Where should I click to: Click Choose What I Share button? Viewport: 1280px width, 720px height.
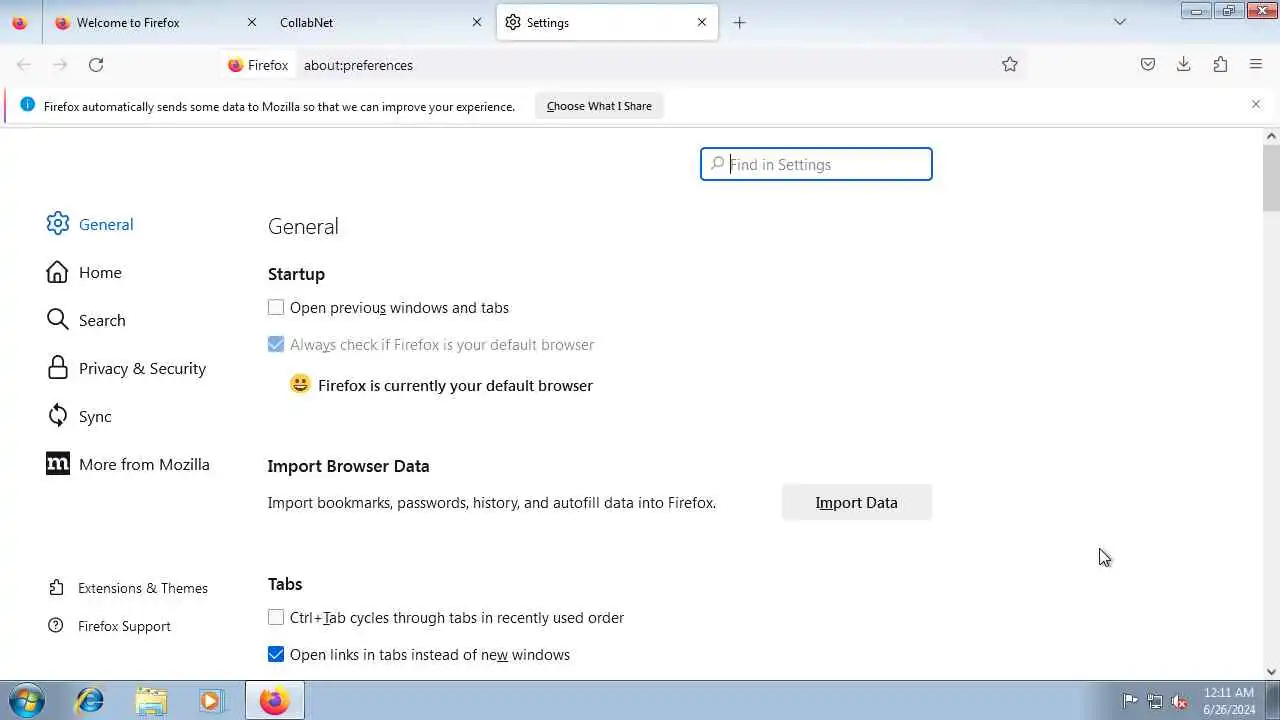click(x=599, y=106)
